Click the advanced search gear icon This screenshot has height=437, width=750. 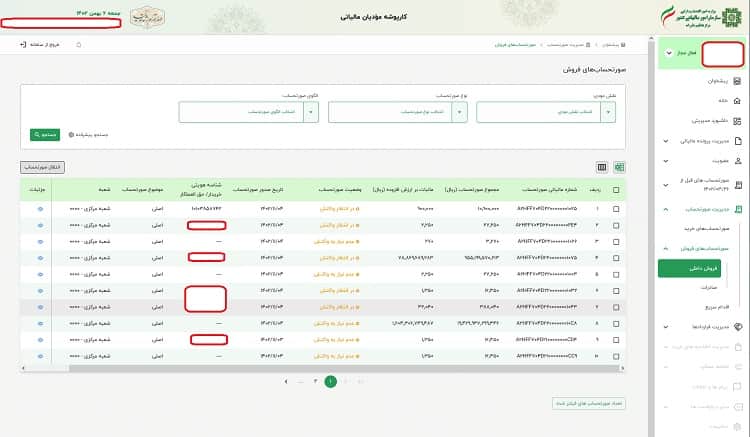(x=71, y=135)
